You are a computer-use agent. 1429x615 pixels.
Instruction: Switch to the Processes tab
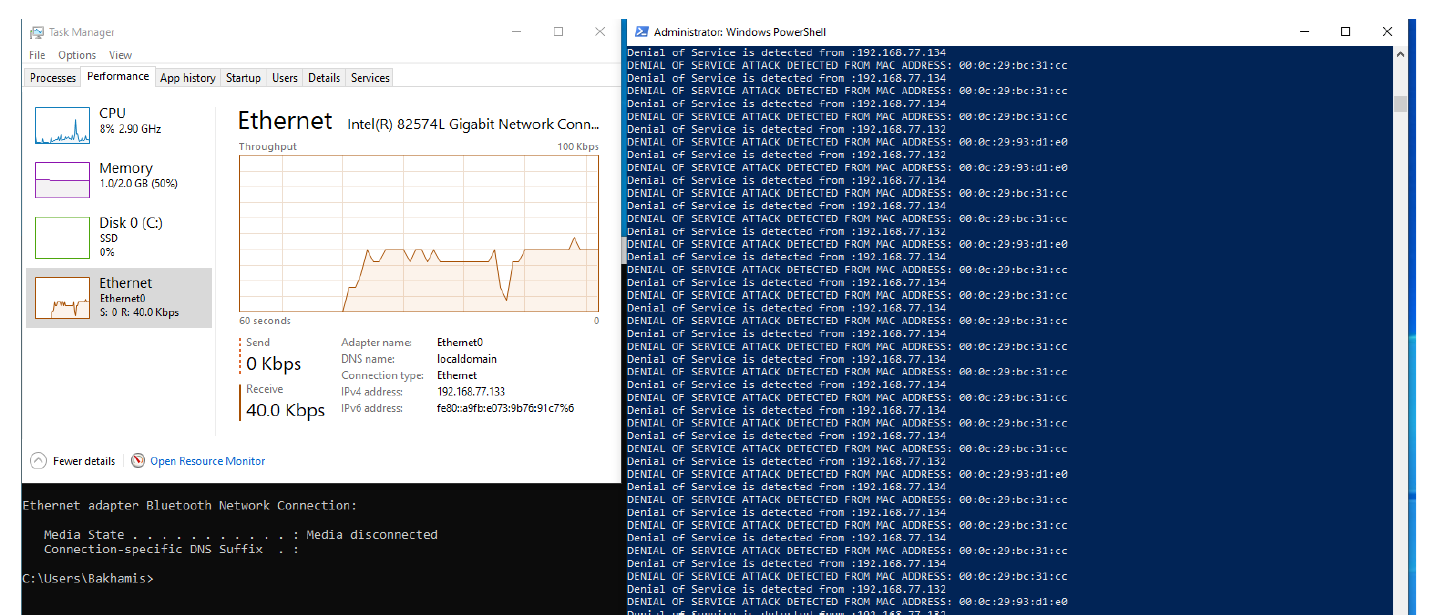(53, 77)
